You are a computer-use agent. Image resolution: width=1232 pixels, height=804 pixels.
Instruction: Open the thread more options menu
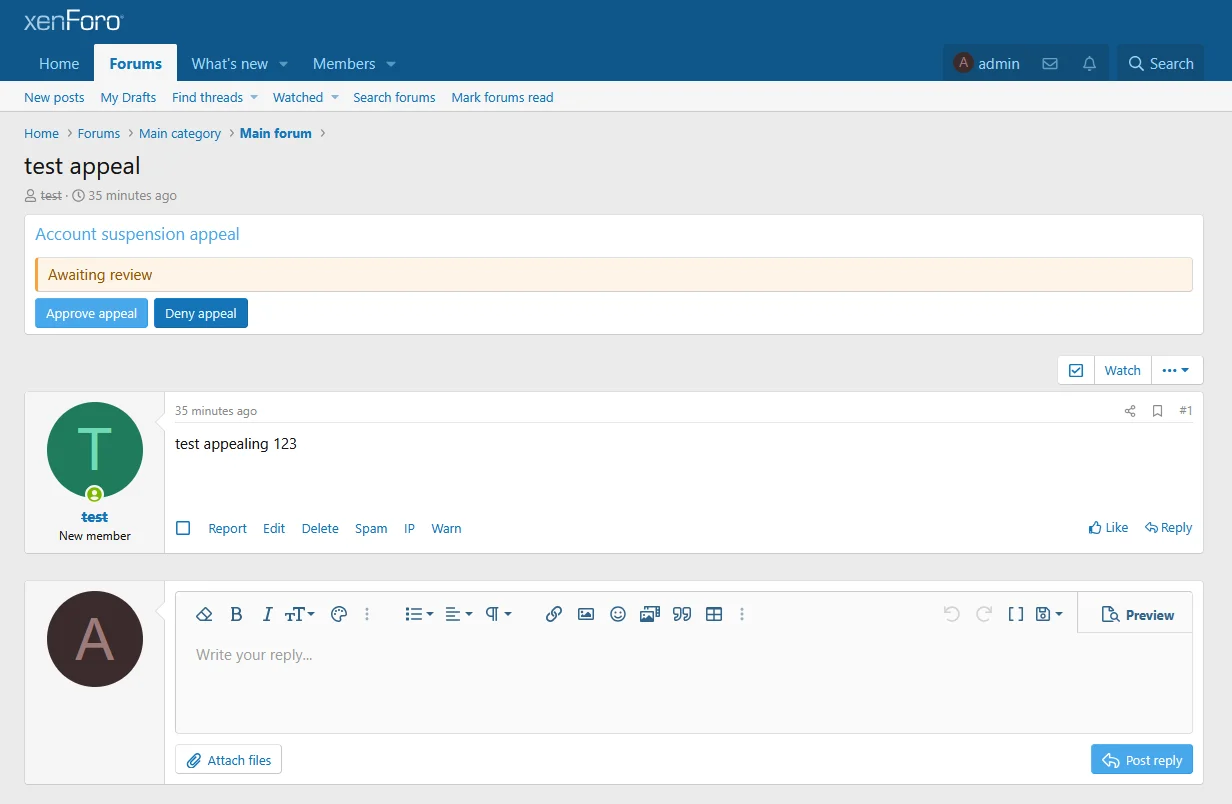click(1177, 370)
